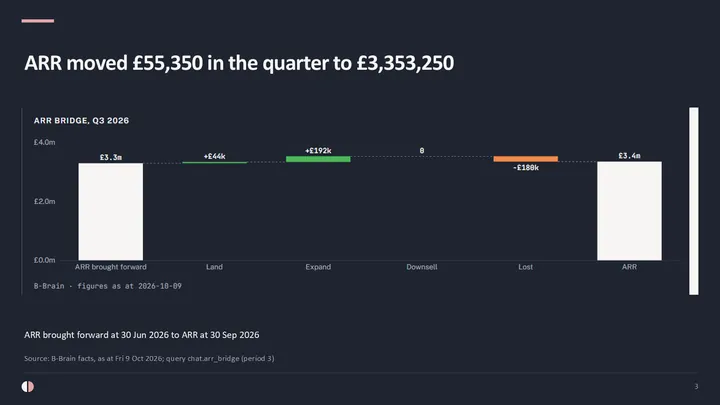Click the £4.0m y-axis label

pos(45,142)
